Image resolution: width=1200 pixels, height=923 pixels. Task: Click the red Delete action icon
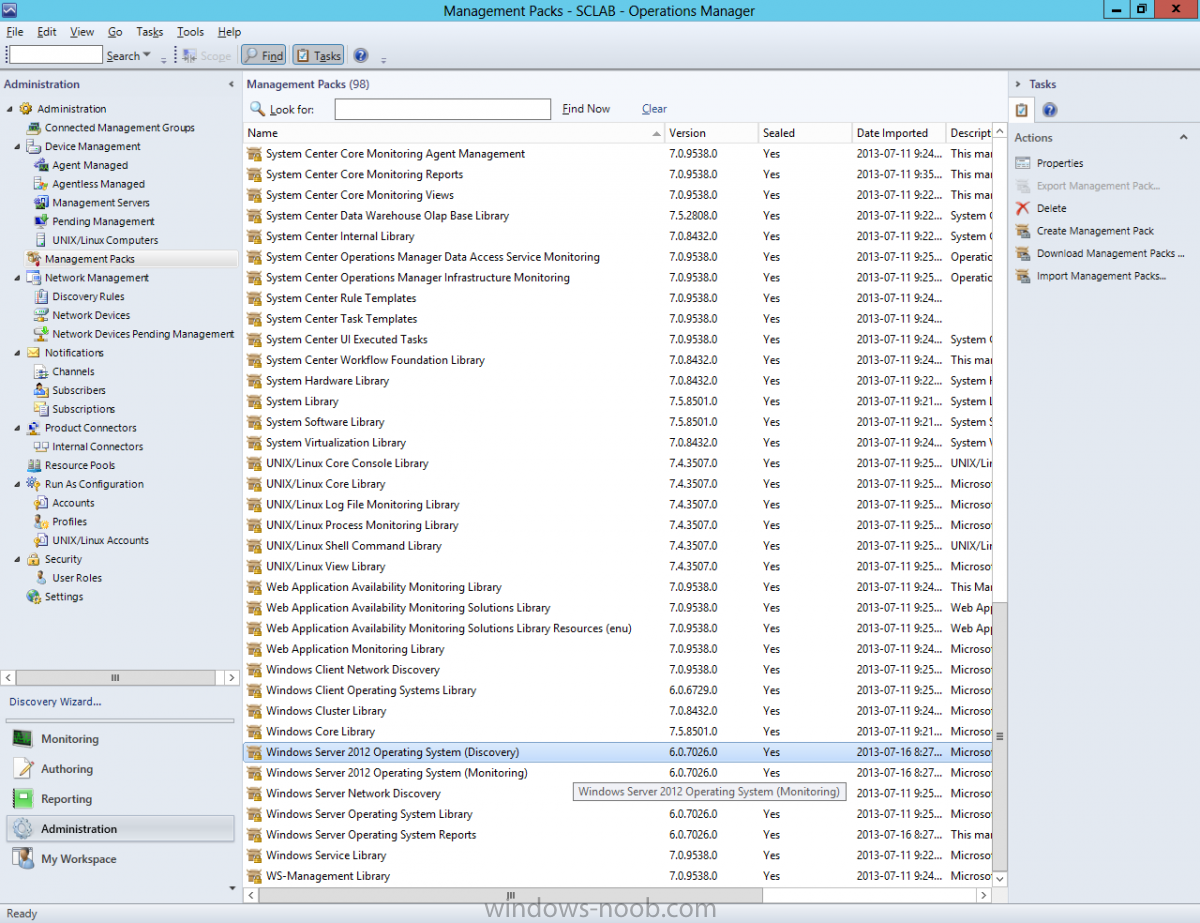1022,208
